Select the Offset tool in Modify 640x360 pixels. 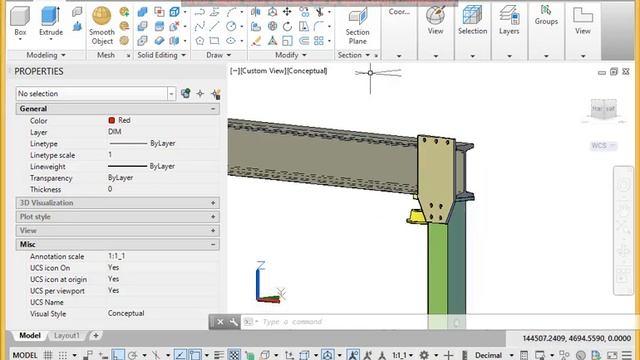click(304, 41)
